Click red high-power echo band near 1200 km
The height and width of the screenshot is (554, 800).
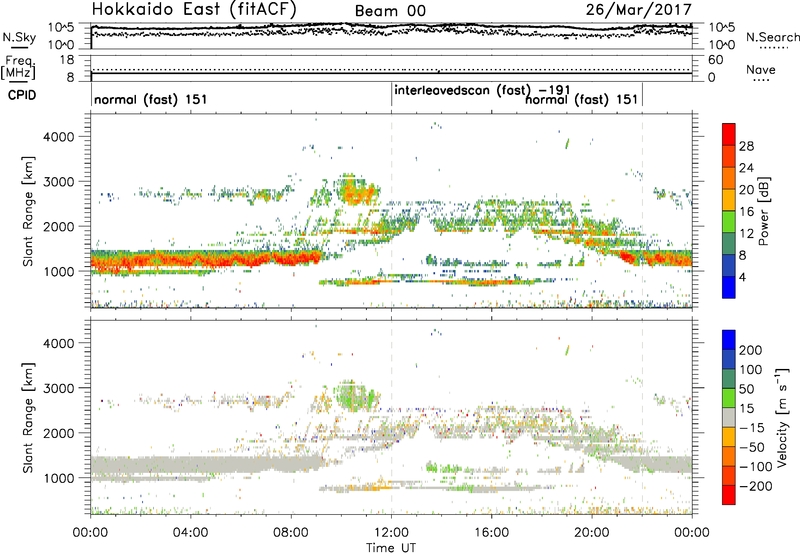click(x=204, y=259)
